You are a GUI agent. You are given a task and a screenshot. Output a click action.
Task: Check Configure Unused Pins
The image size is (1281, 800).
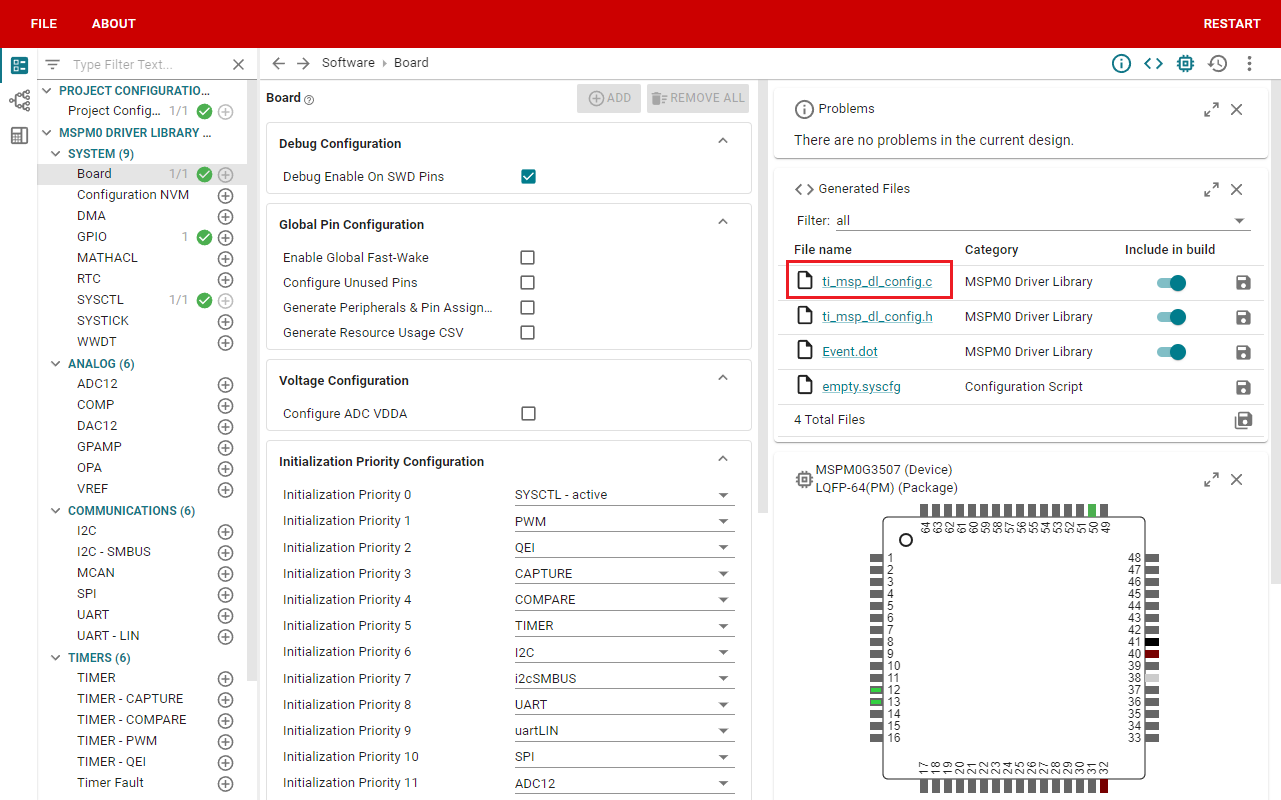[x=528, y=282]
